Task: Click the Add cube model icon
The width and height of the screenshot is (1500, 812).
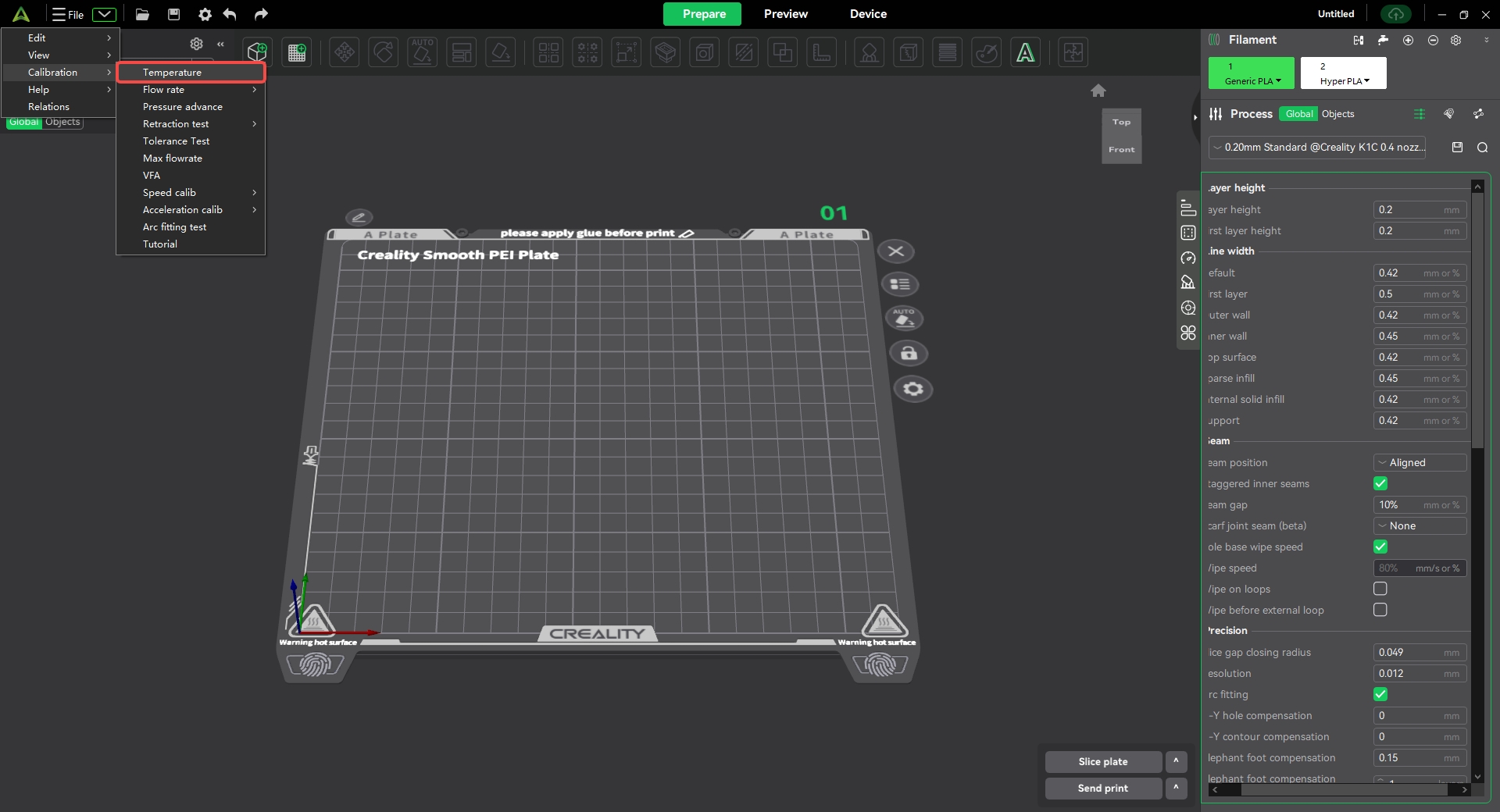Action: coord(257,52)
